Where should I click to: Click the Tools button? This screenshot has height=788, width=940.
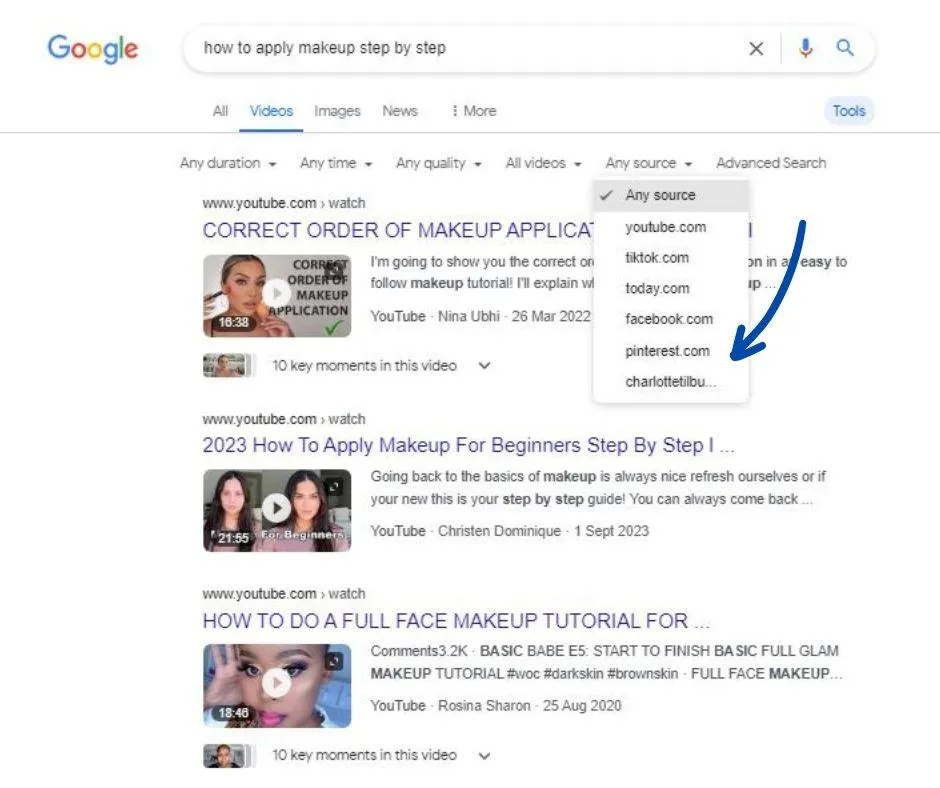849,111
